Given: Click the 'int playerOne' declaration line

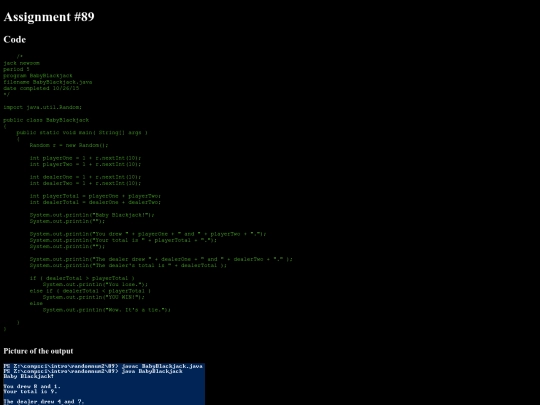Looking at the screenshot, I should [85, 158].
